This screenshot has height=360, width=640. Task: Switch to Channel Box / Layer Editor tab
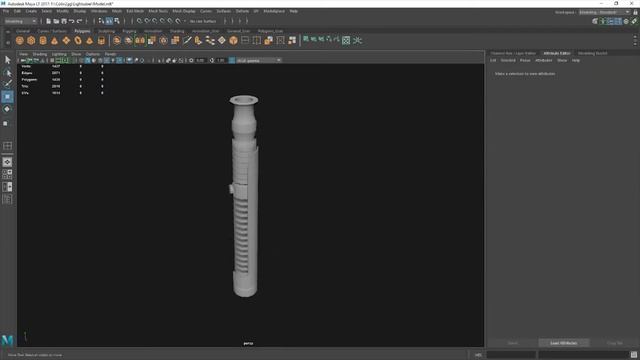tap(513, 53)
